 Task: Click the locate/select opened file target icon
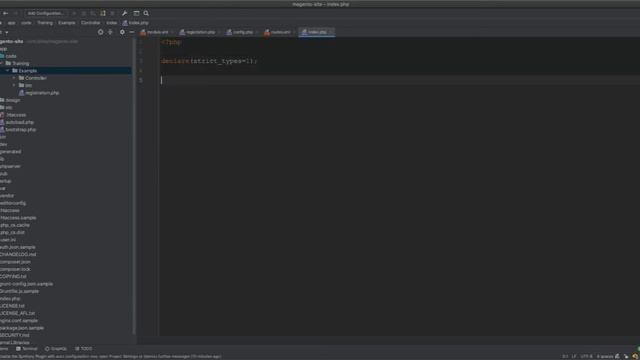click(100, 32)
